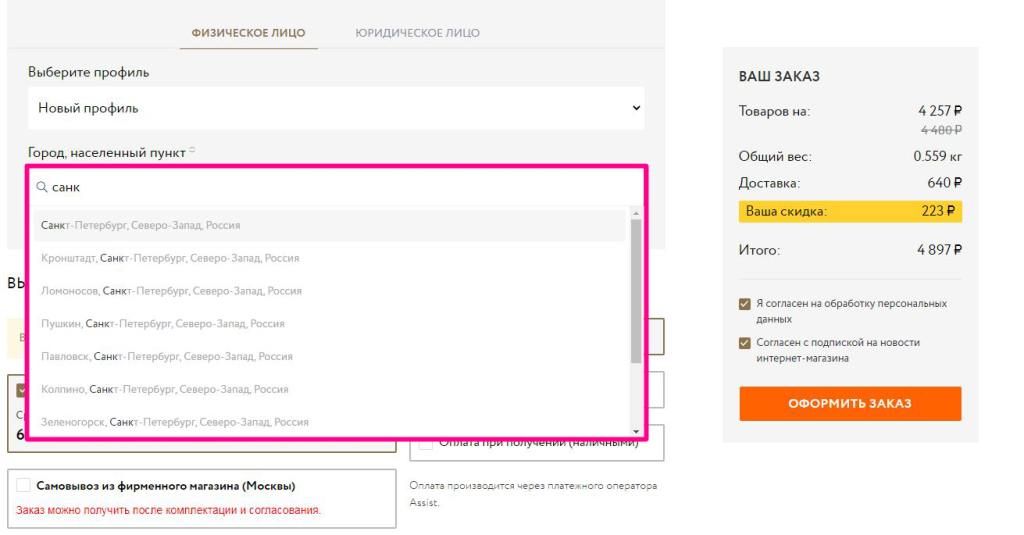Viewport: 1024px width, 535px height.
Task: Uncheck the newsletter subscription checkbox
Action: pyautogui.click(x=744, y=343)
